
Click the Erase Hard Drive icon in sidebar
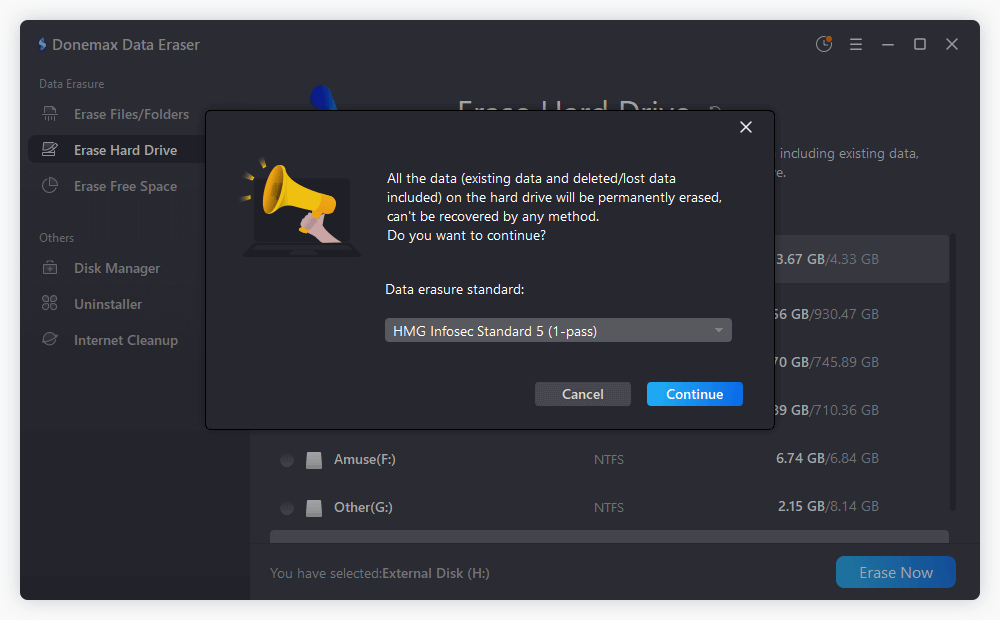point(50,150)
